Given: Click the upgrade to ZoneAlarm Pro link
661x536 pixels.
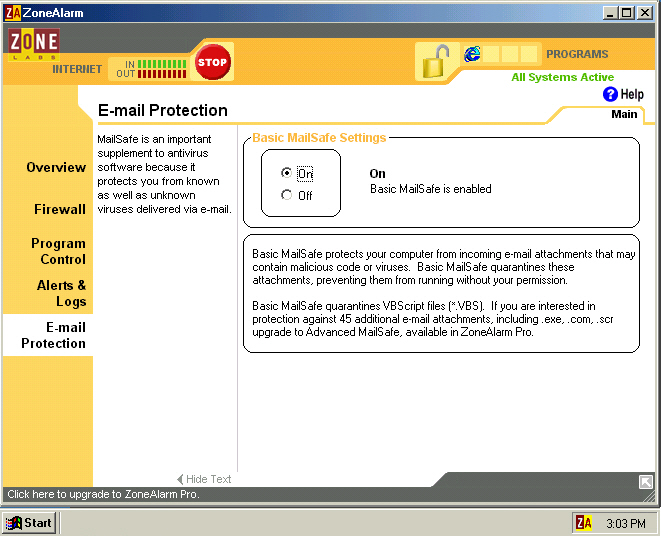Looking at the screenshot, I should [103, 494].
